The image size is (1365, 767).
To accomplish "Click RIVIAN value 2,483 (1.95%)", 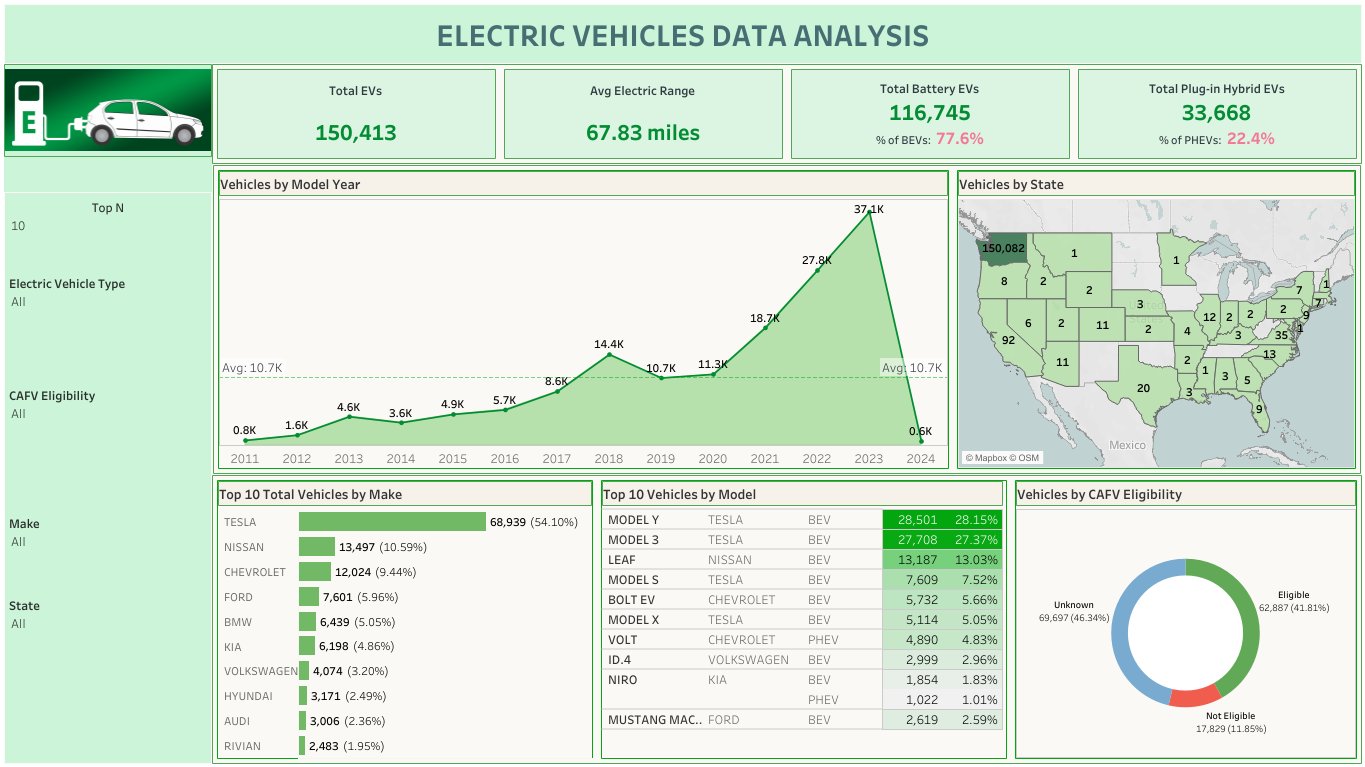I will (x=346, y=746).
